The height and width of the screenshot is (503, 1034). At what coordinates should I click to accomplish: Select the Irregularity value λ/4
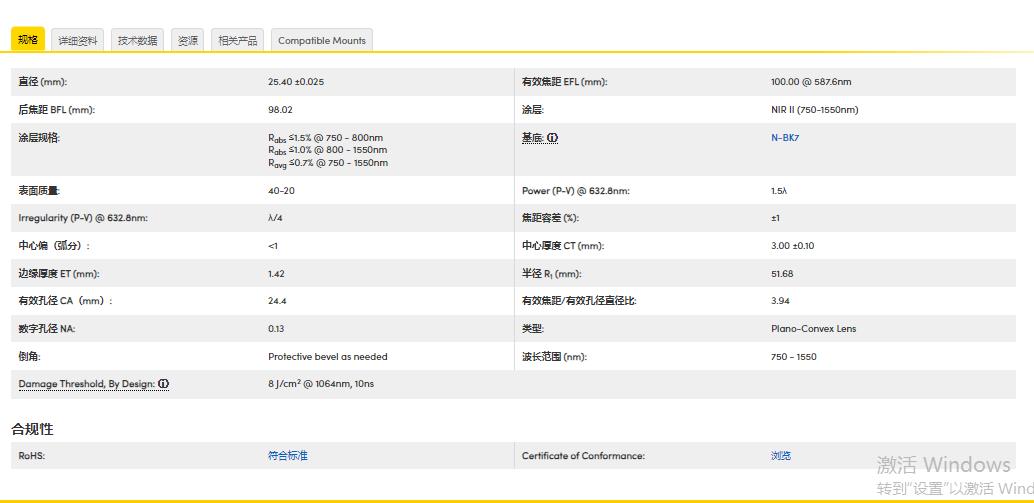274,218
